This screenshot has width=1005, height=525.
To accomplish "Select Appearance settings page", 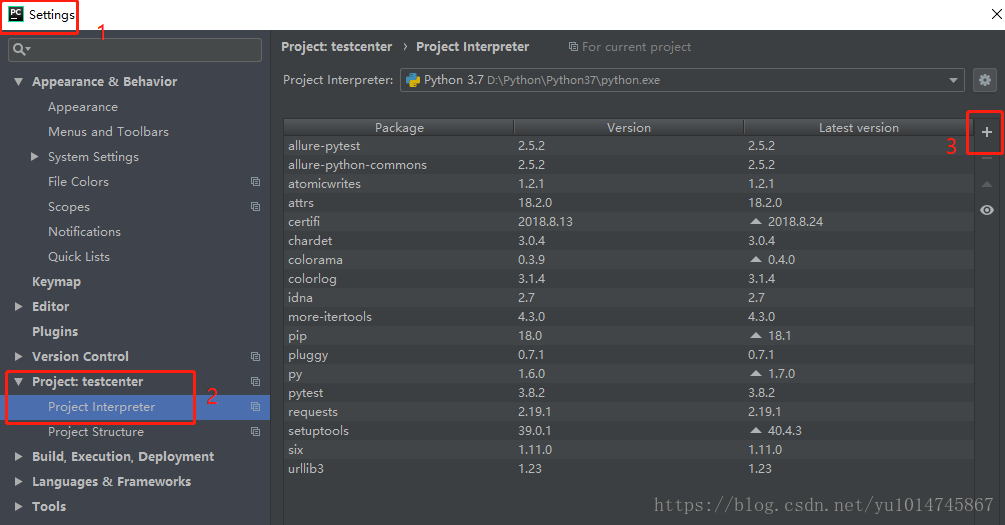I will [x=83, y=107].
